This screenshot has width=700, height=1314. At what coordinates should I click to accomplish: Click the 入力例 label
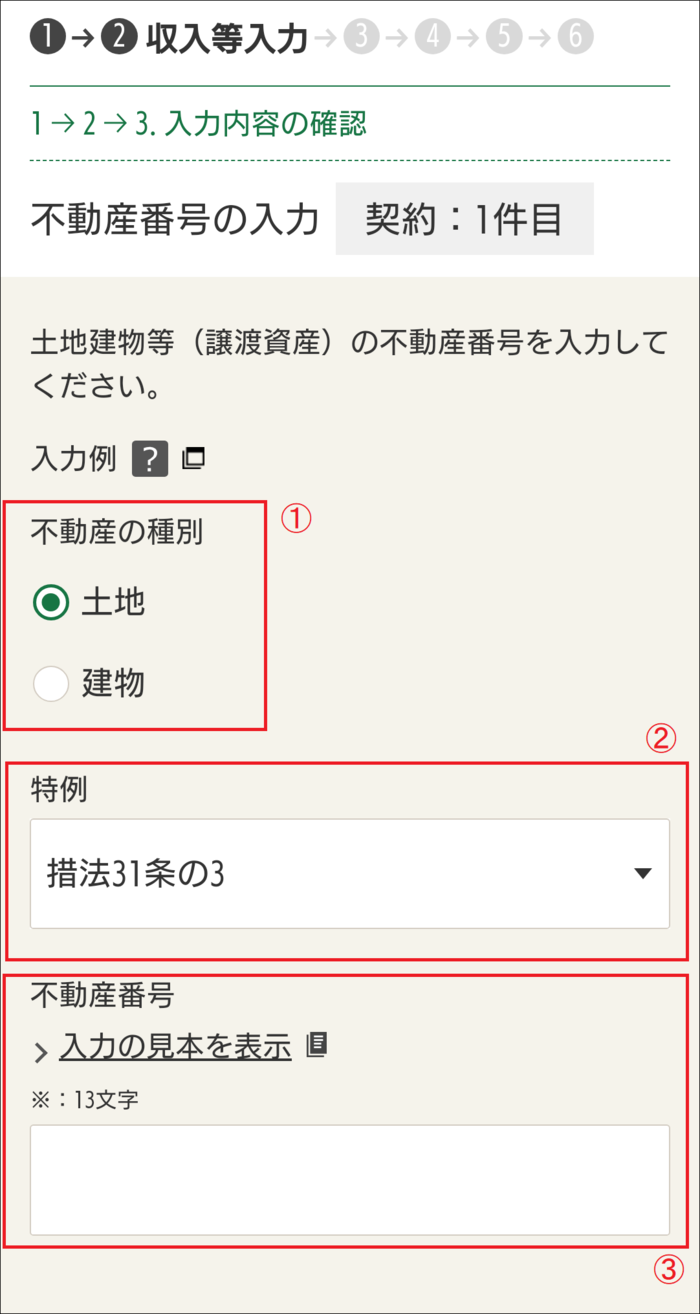[74, 460]
